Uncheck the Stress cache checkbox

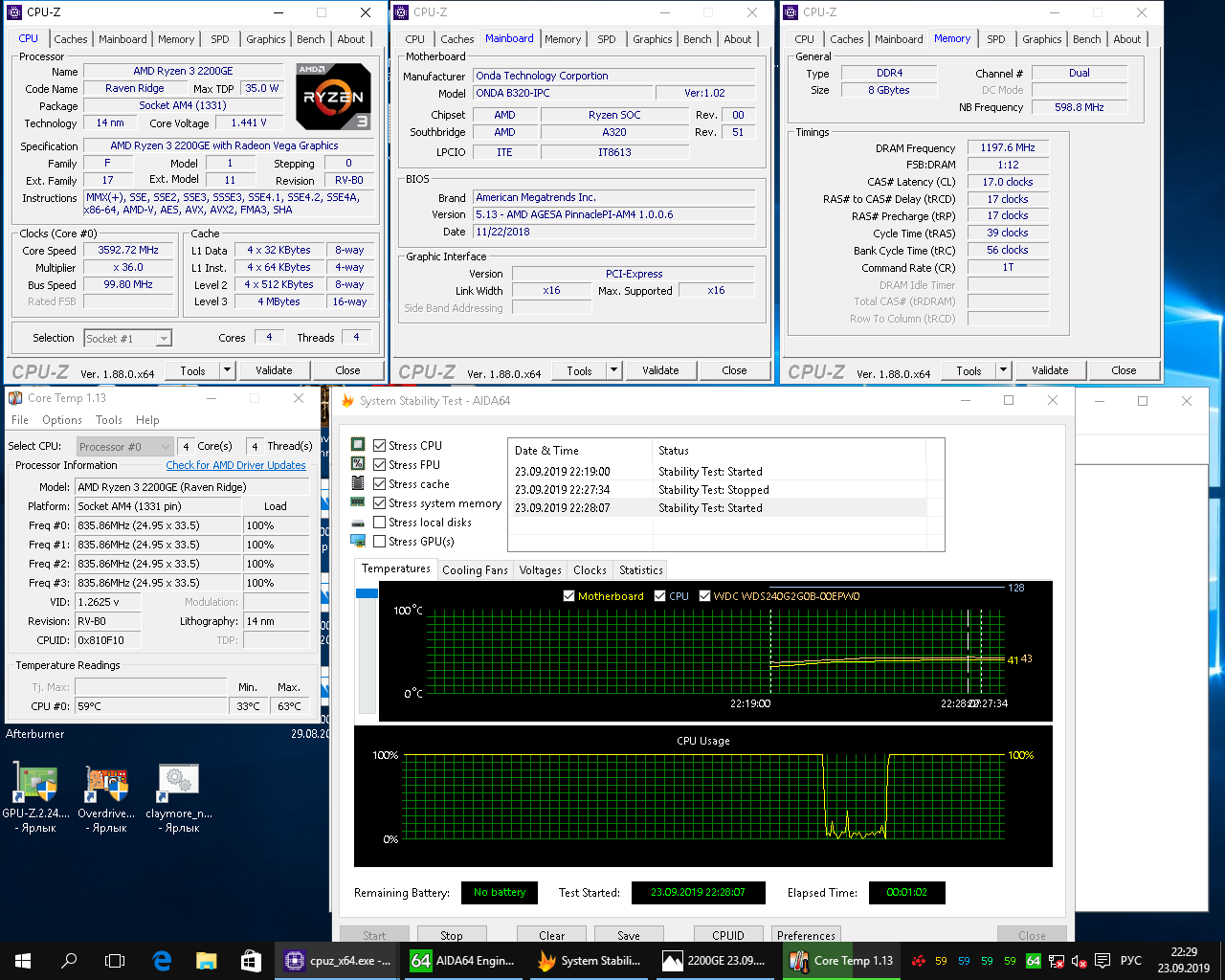380,484
